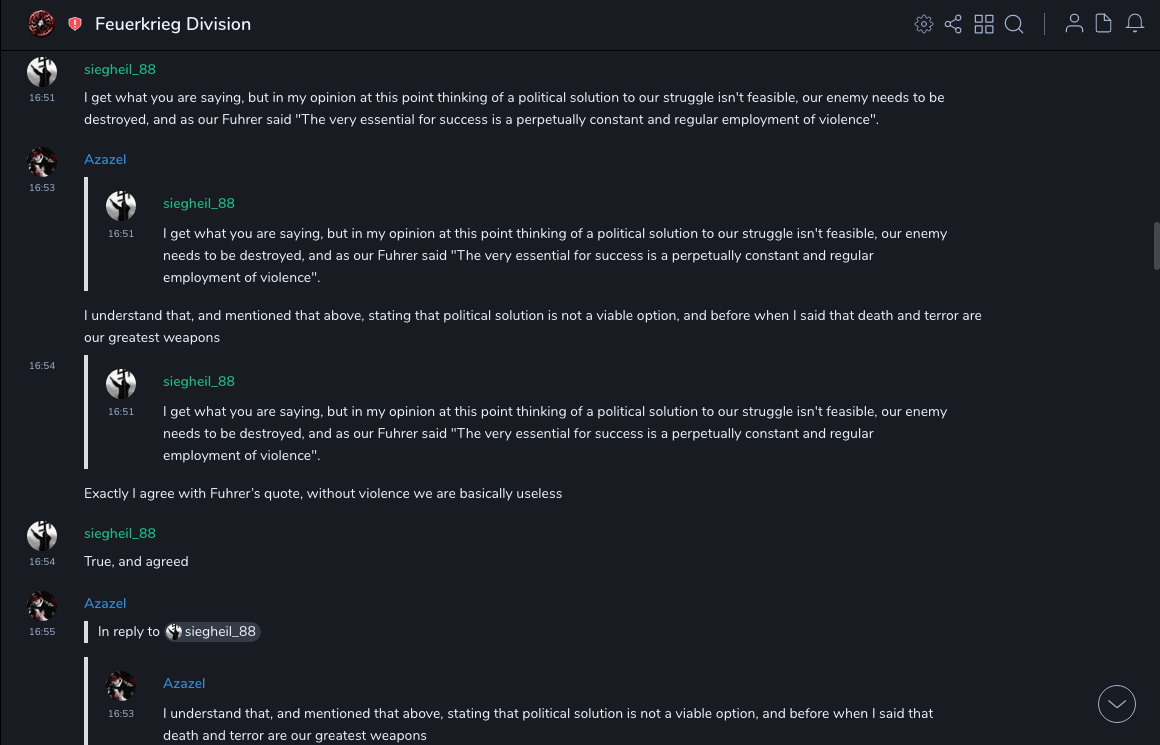Click the user mention pill after 'In reply to'
This screenshot has height=745, width=1160.
pos(212,632)
